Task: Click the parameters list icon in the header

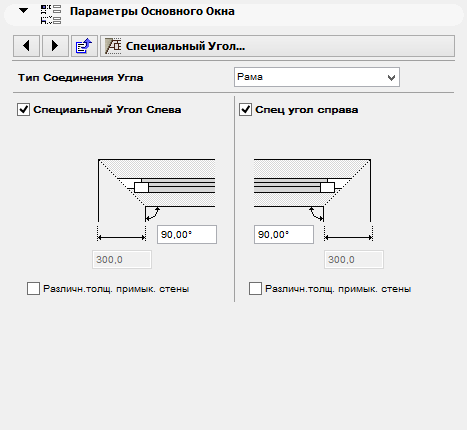Action: (51, 14)
